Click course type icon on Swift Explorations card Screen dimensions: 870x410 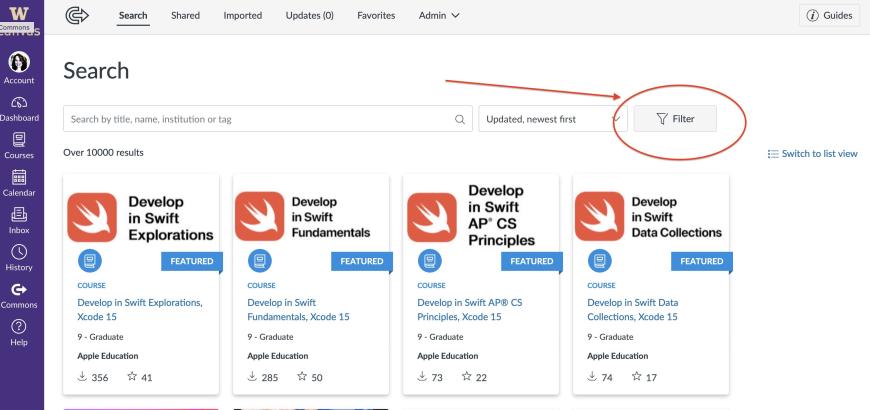tap(90, 261)
